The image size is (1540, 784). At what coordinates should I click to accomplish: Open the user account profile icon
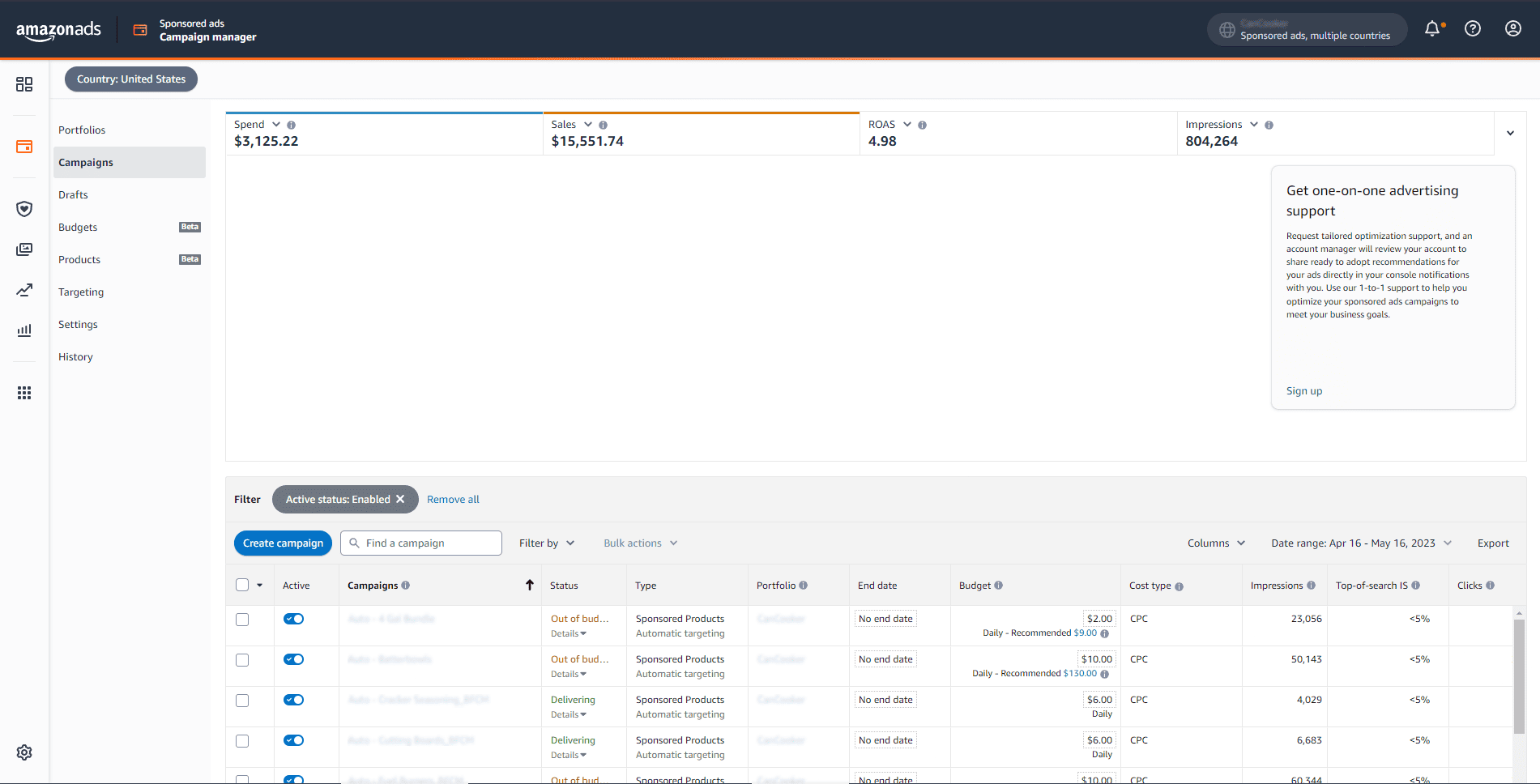(1512, 29)
